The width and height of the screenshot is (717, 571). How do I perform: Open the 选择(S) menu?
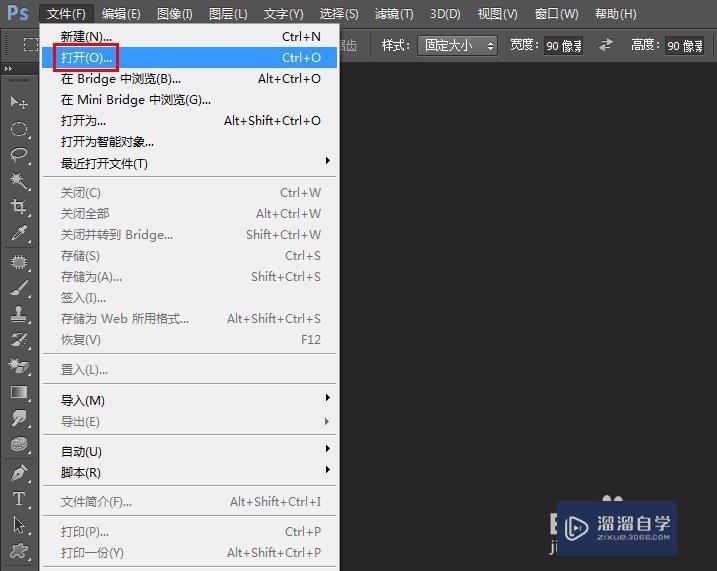(x=338, y=14)
